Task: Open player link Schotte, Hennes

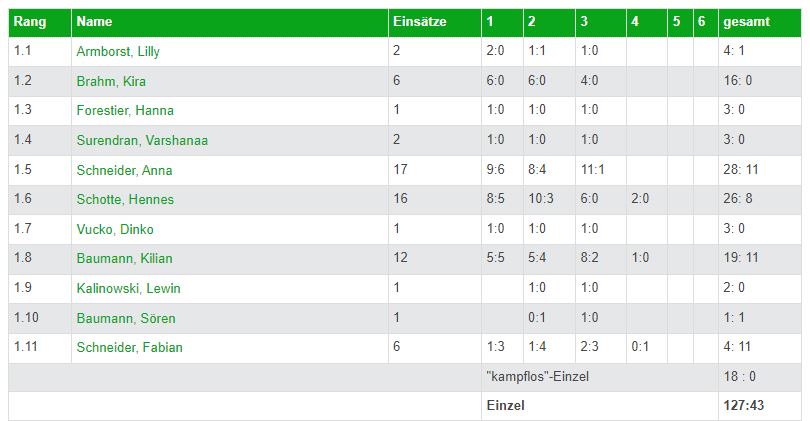Action: pyautogui.click(x=125, y=199)
